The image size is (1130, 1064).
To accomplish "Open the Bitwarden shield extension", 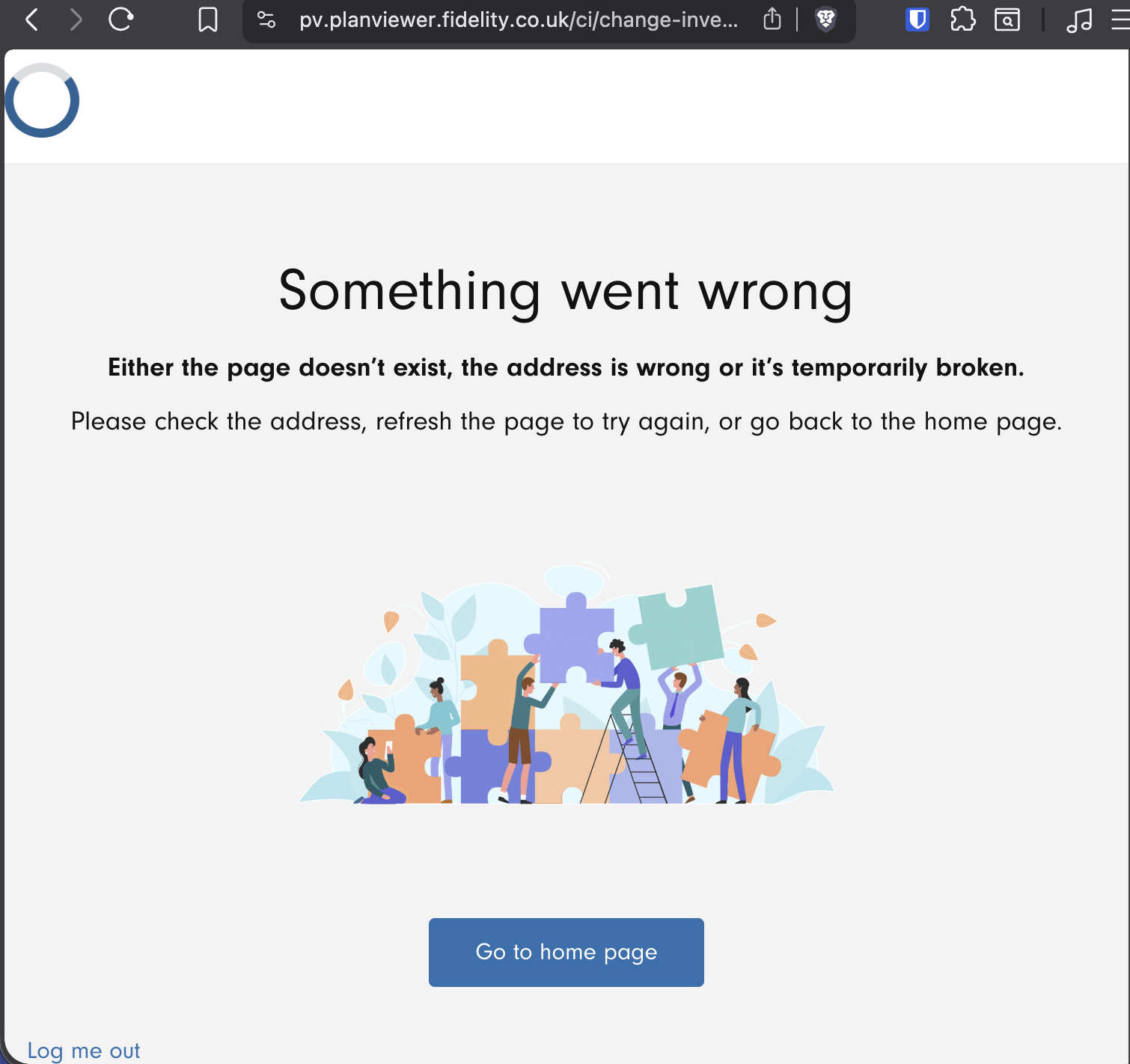I will pyautogui.click(x=917, y=19).
